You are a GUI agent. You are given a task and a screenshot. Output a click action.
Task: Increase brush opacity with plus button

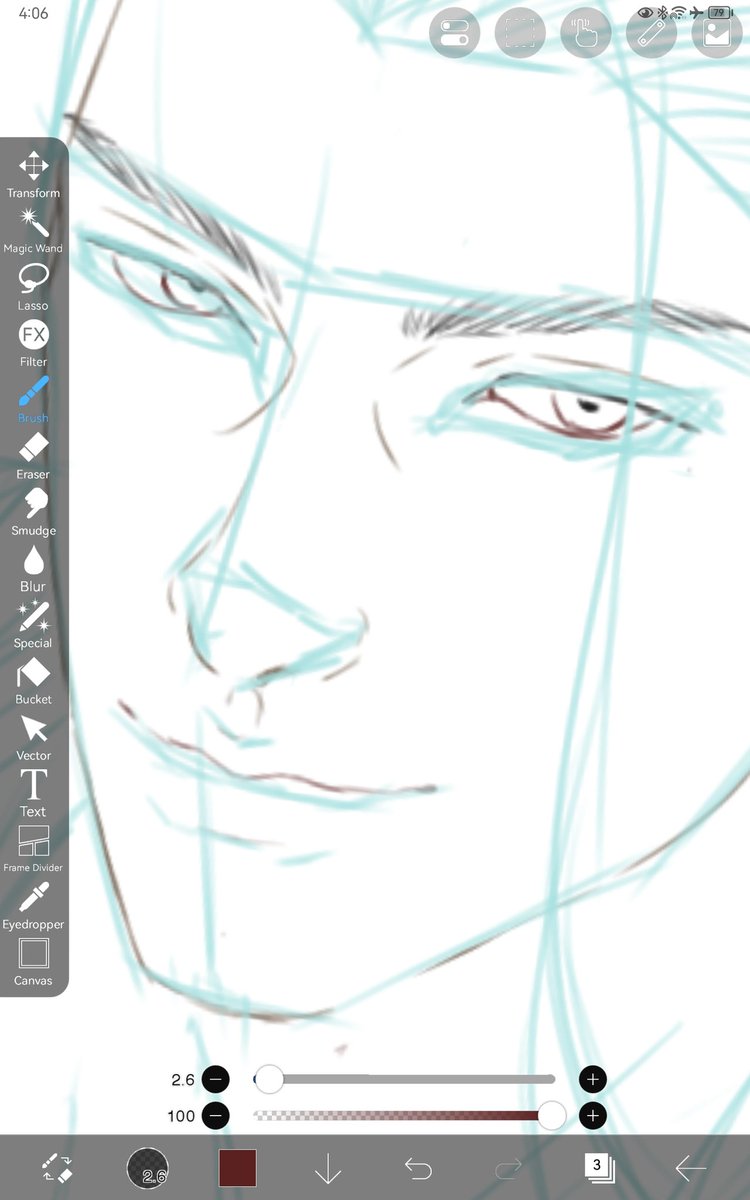(x=593, y=1115)
